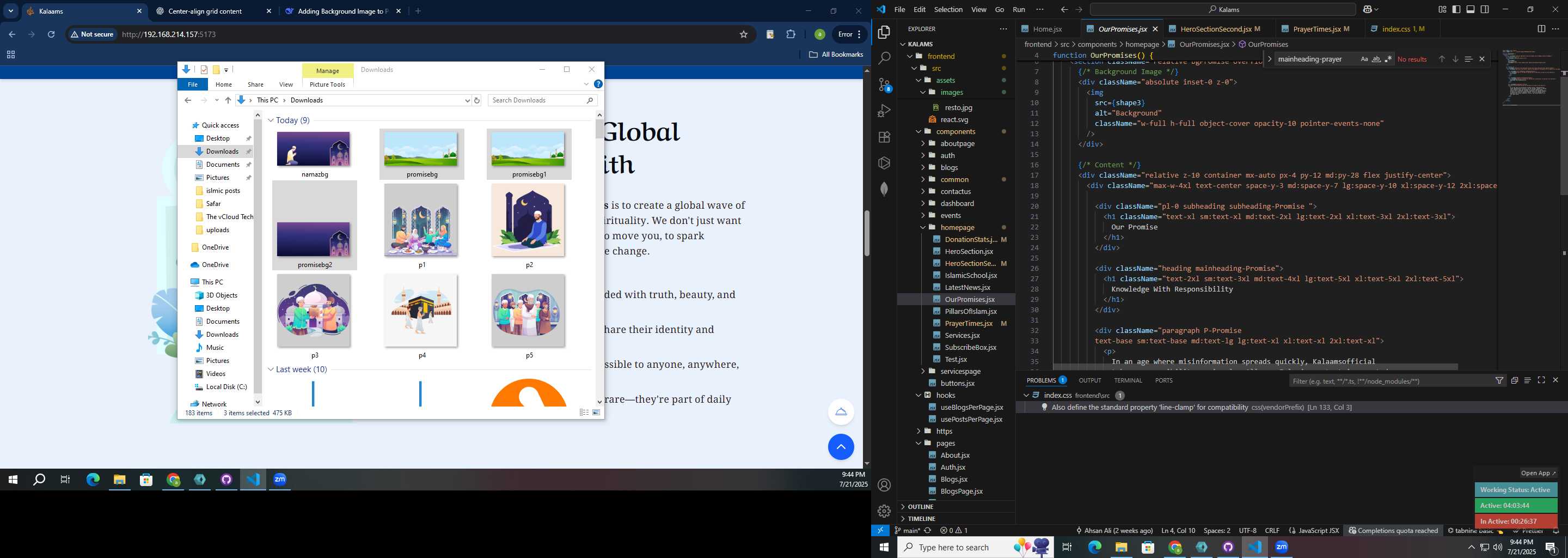The height and width of the screenshot is (558, 1568).
Task: Click the Copilot icon in VS Code title bar
Action: pos(1368,10)
